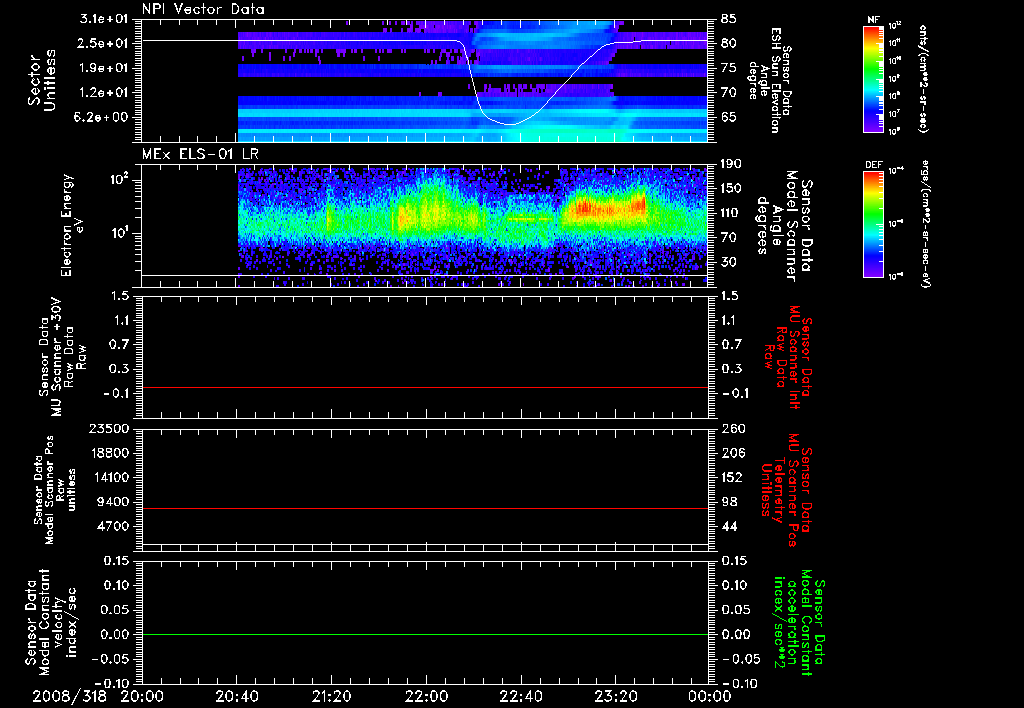This screenshot has width=1024, height=708.
Task: Click the "23500" scanner position tick value
Action: tap(108, 428)
